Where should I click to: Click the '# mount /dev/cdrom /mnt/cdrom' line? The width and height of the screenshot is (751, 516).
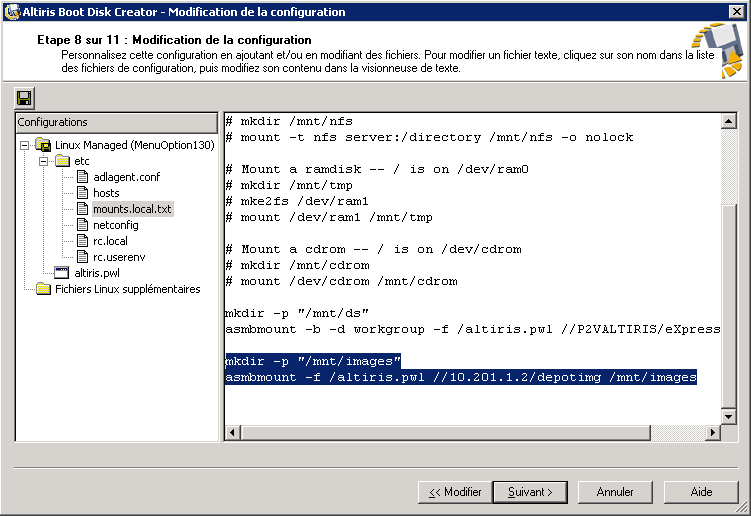(341, 281)
